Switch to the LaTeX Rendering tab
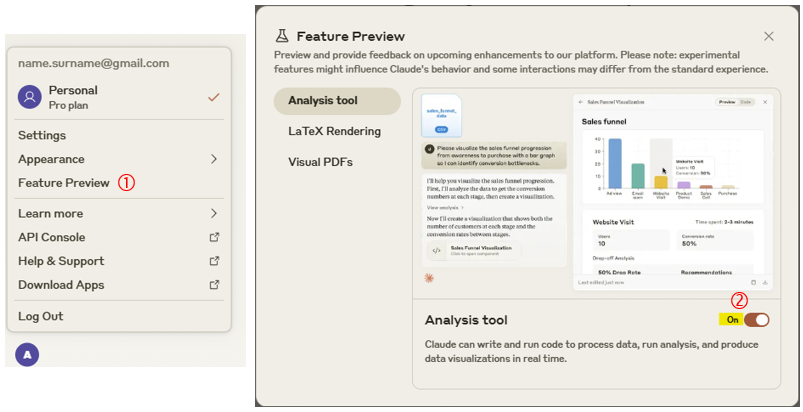The width and height of the screenshot is (803, 412). pyautogui.click(x=334, y=132)
